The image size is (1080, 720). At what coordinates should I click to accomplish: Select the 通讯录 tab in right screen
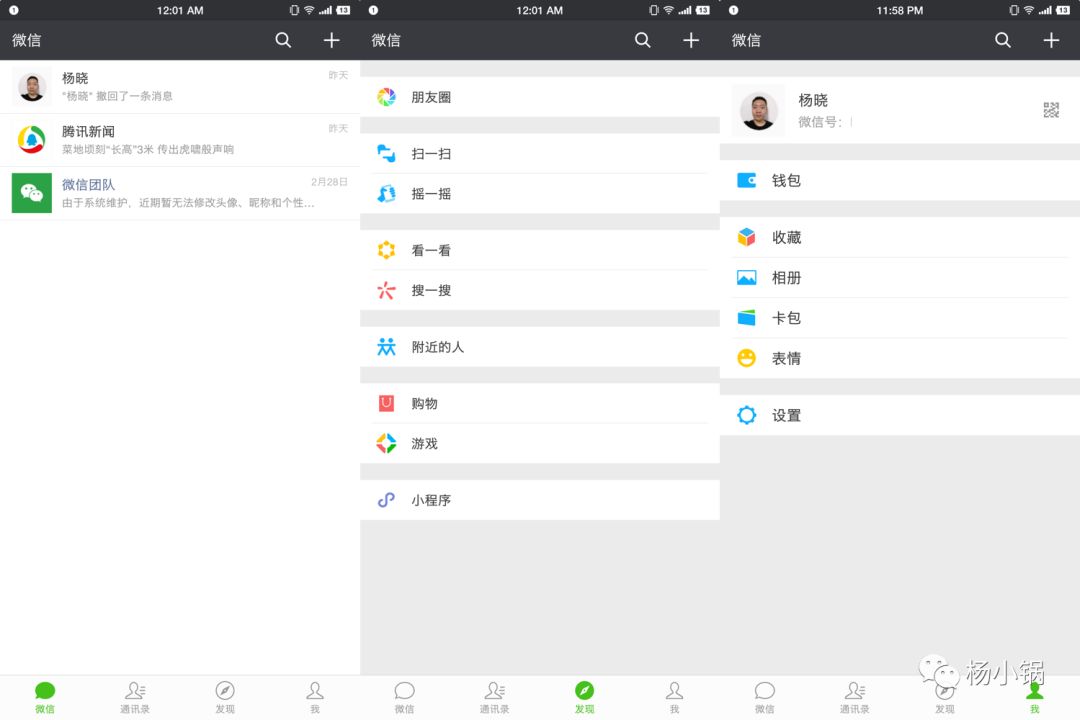pyautogui.click(x=855, y=697)
